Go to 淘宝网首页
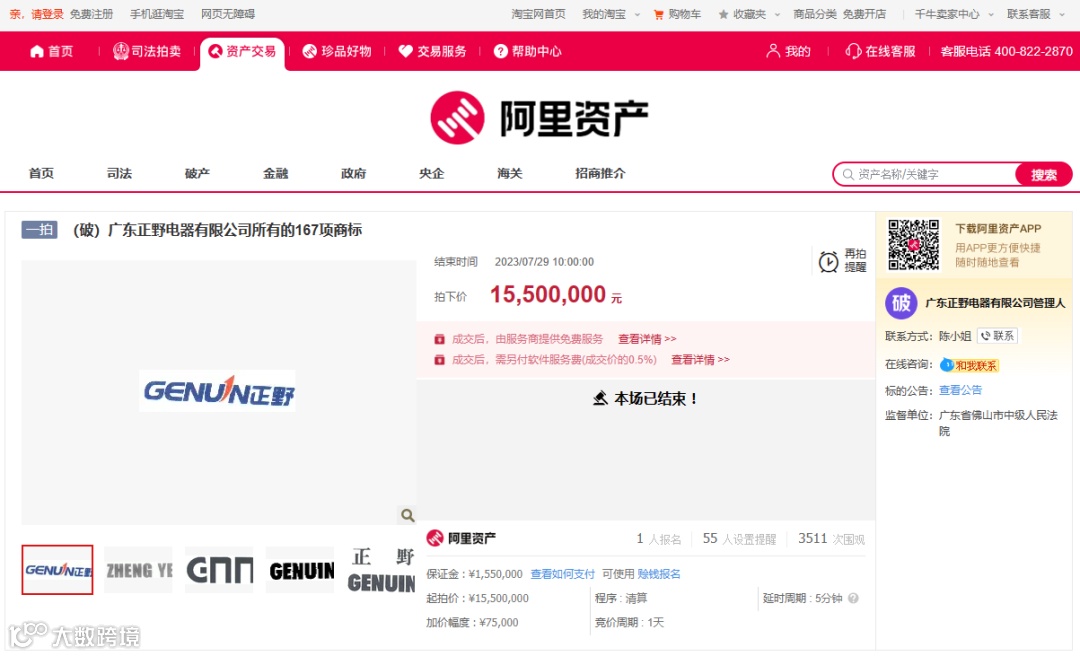 (x=539, y=14)
